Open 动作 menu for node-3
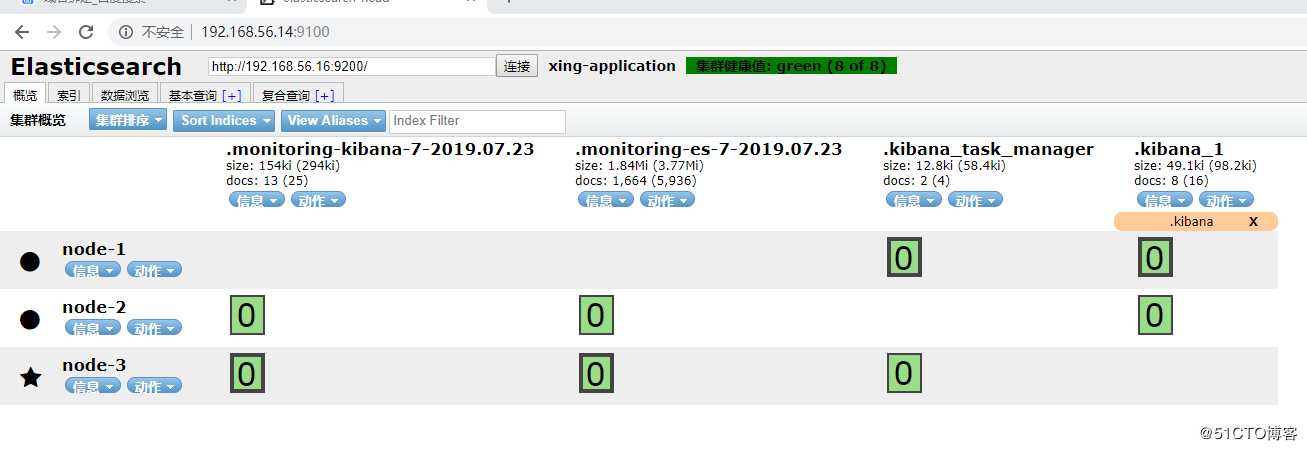Viewport: 1307px width, 450px height. 154,386
